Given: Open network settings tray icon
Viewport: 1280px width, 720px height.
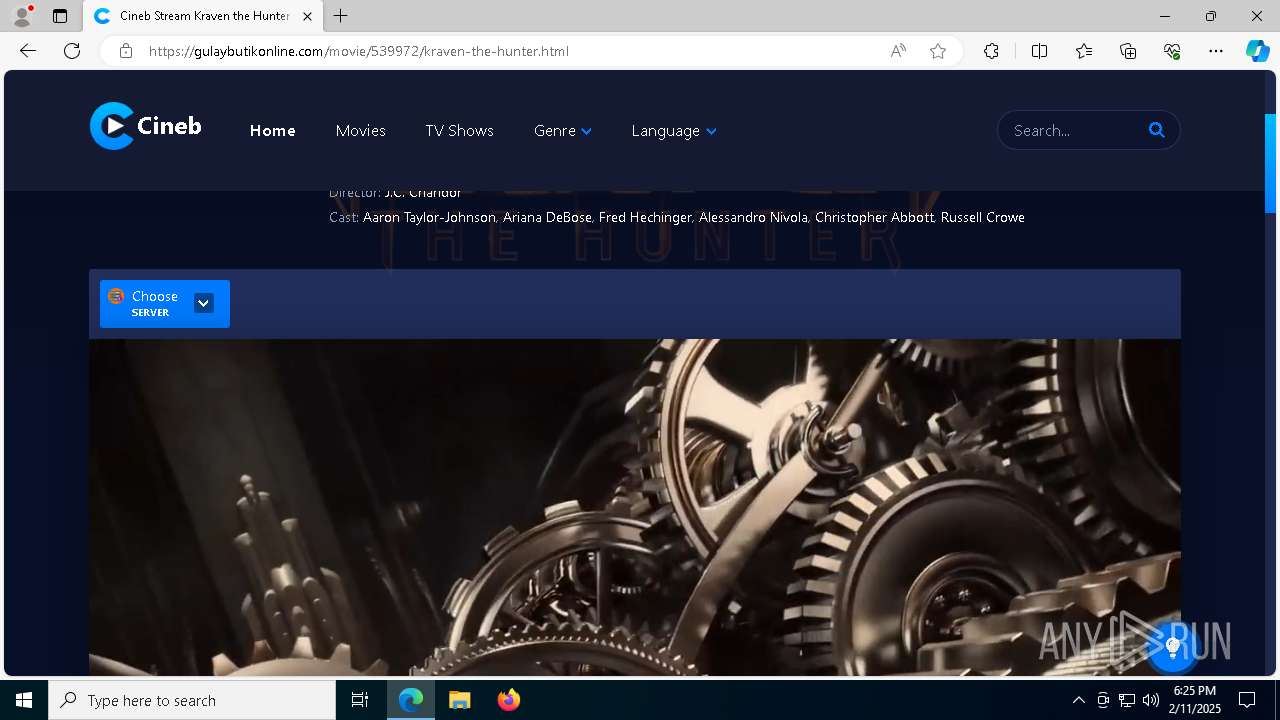Looking at the screenshot, I should 1127,700.
